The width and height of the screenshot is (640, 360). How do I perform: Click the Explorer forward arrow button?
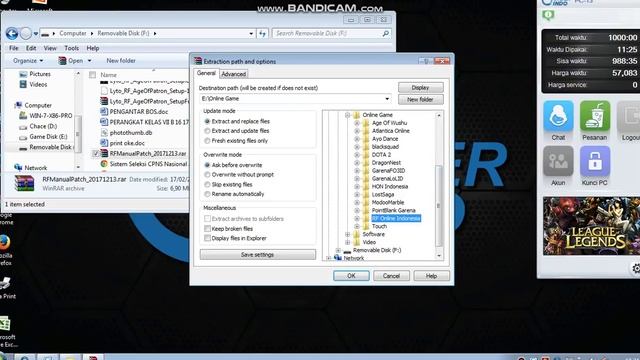(26, 33)
